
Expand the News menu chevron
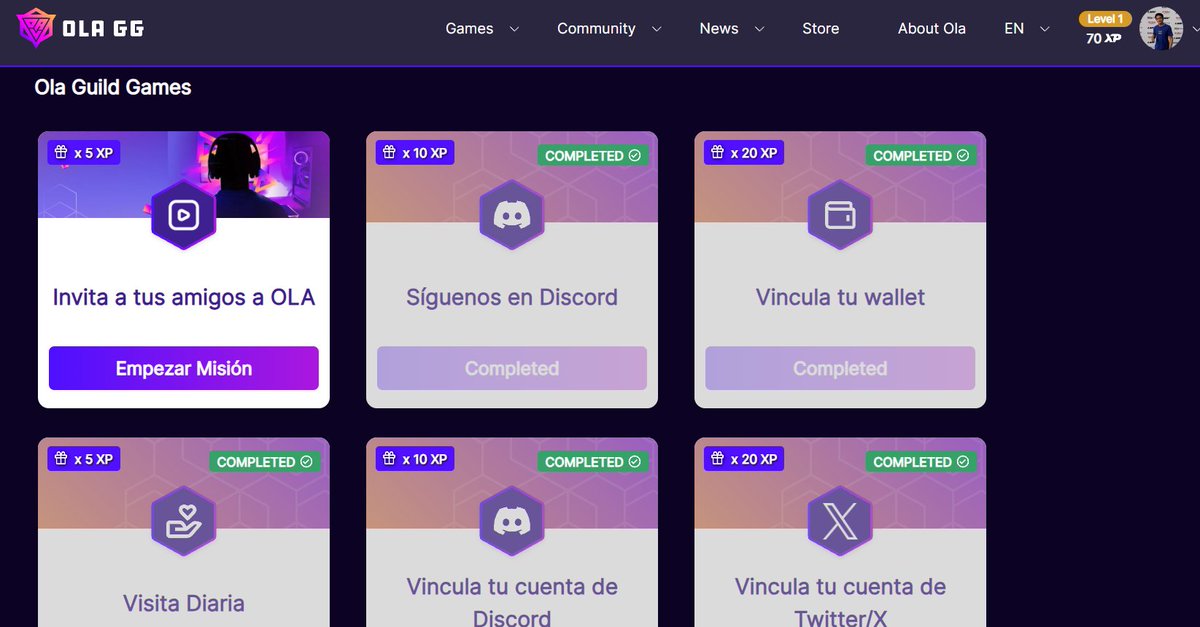pos(759,29)
